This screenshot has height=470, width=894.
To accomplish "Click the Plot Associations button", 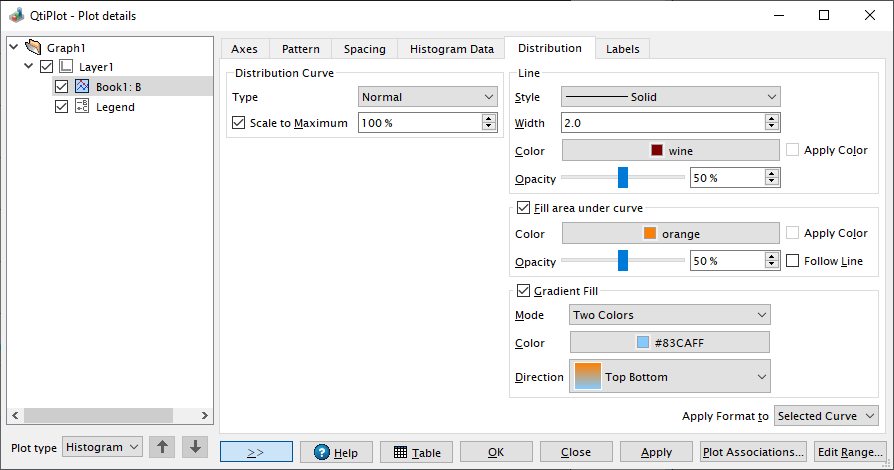I will (753, 452).
